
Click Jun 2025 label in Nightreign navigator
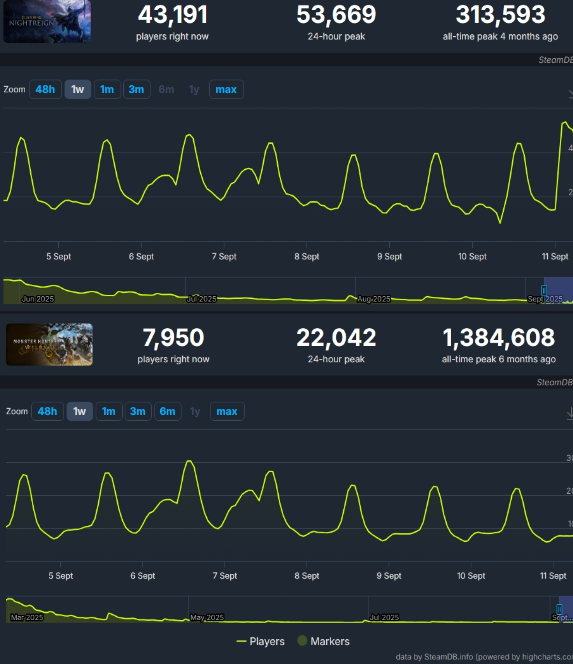tap(38, 299)
